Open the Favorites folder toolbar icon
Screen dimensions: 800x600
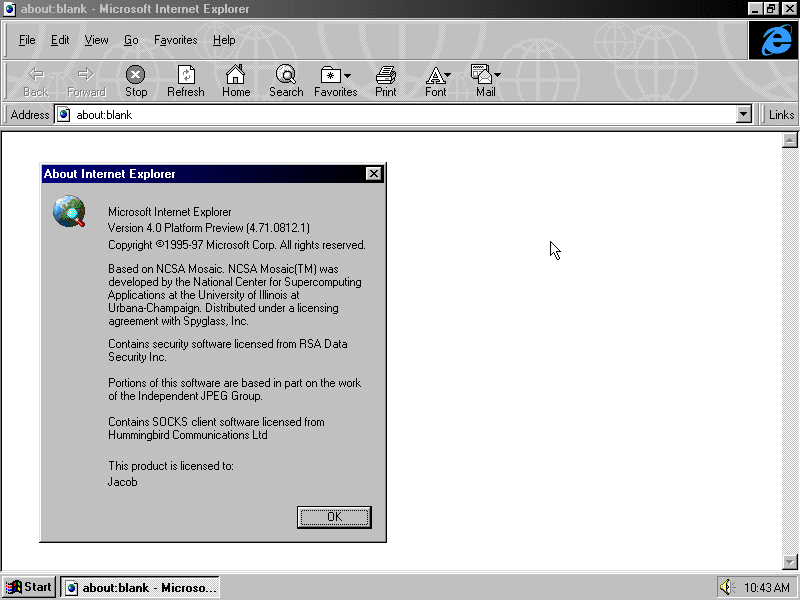pos(331,76)
